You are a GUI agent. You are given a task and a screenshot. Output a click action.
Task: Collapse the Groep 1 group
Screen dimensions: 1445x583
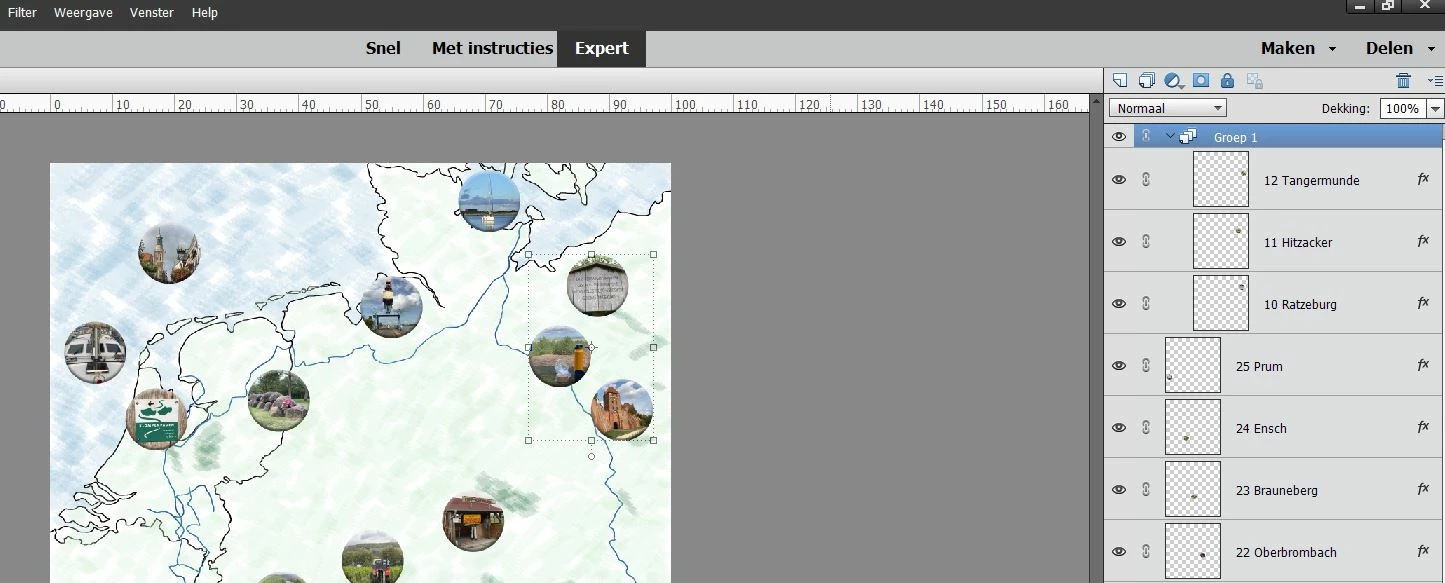point(1169,137)
